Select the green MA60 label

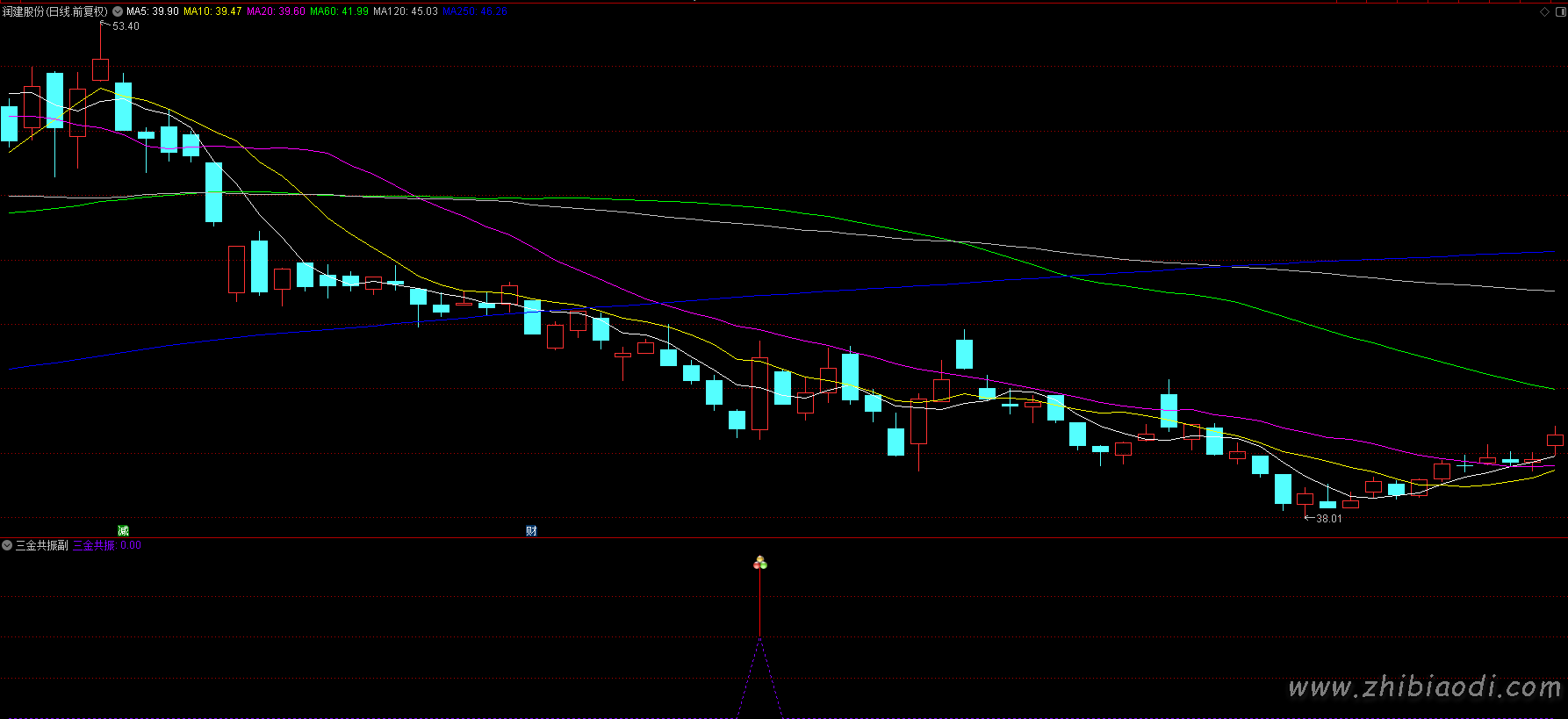[339, 11]
